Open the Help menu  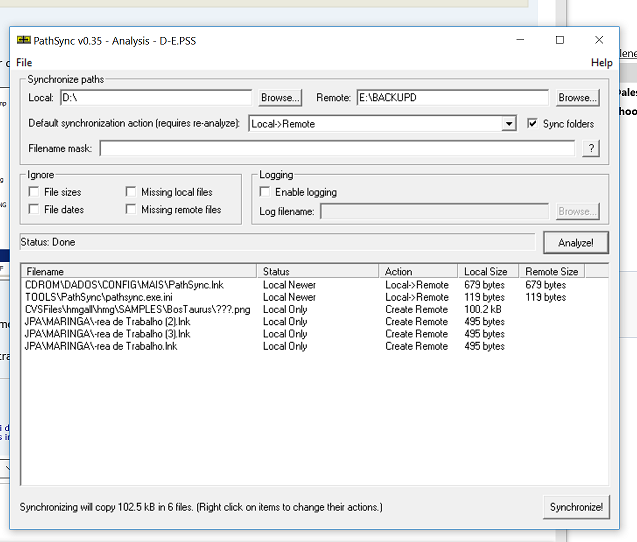tap(601, 62)
